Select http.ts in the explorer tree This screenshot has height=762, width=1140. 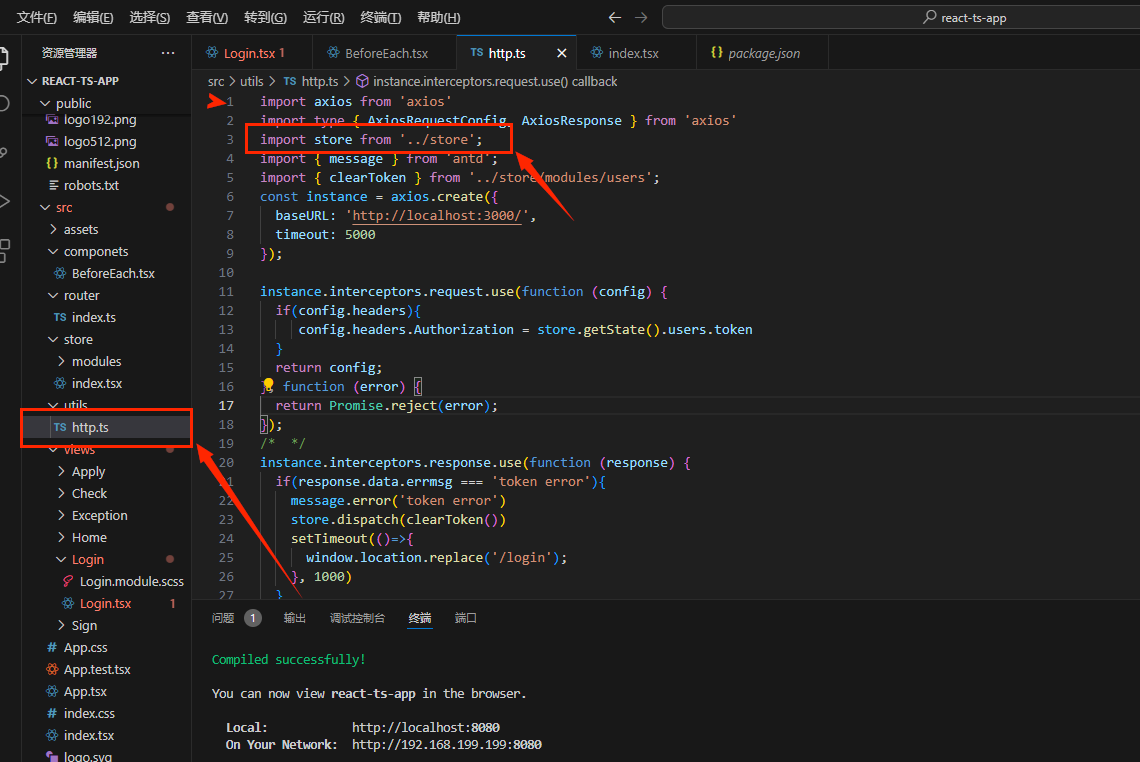(x=106, y=428)
